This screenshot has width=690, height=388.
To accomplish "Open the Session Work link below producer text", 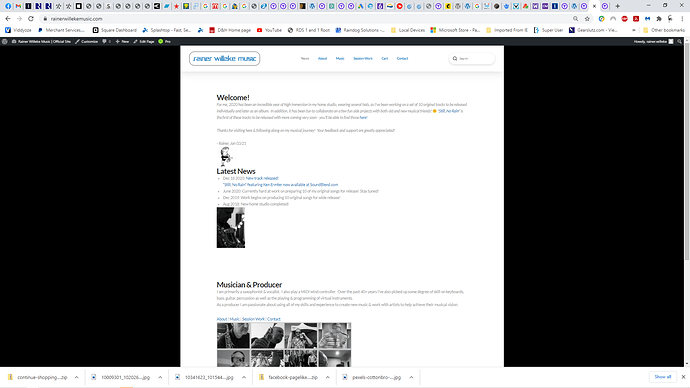I will point(253,319).
